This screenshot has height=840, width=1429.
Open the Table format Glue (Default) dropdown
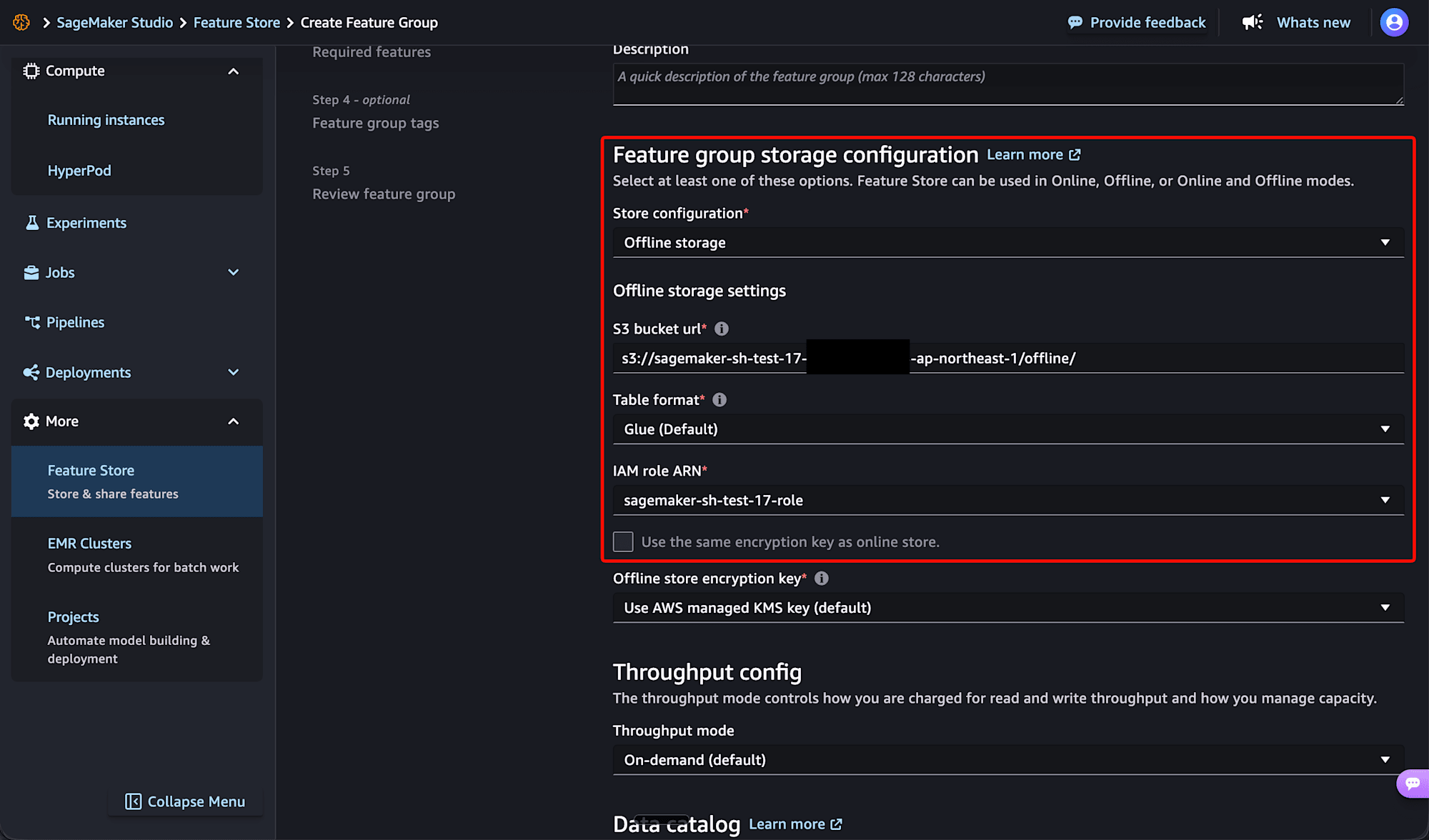pyautogui.click(x=1008, y=429)
